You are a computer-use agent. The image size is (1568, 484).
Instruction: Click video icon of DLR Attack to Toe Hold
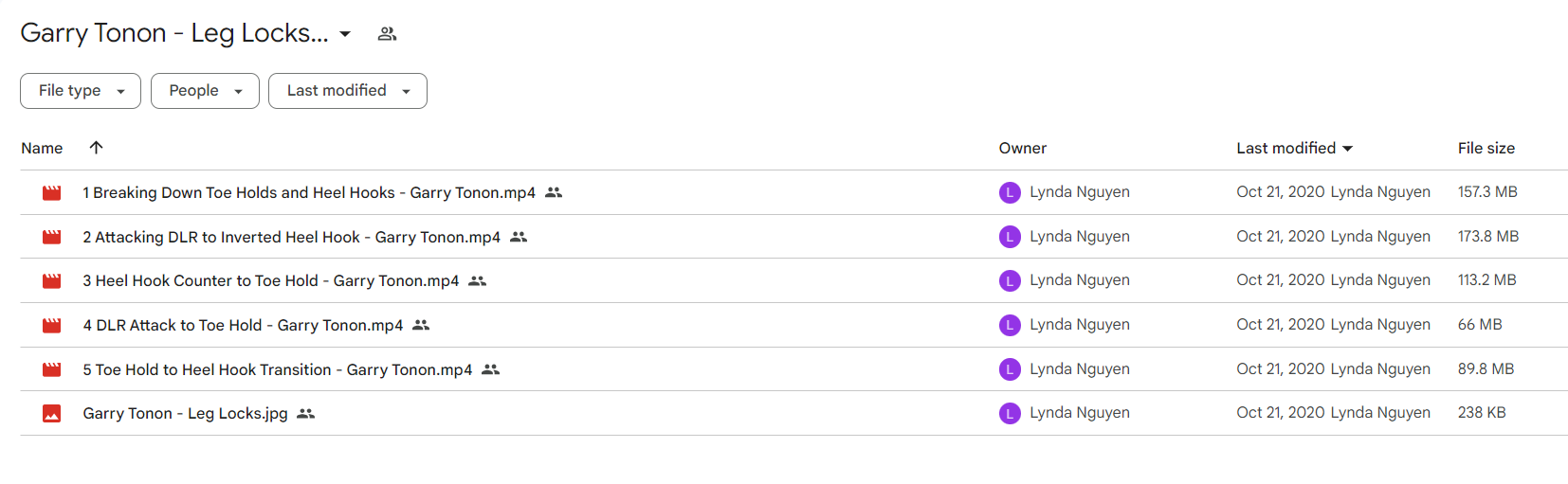51,326
